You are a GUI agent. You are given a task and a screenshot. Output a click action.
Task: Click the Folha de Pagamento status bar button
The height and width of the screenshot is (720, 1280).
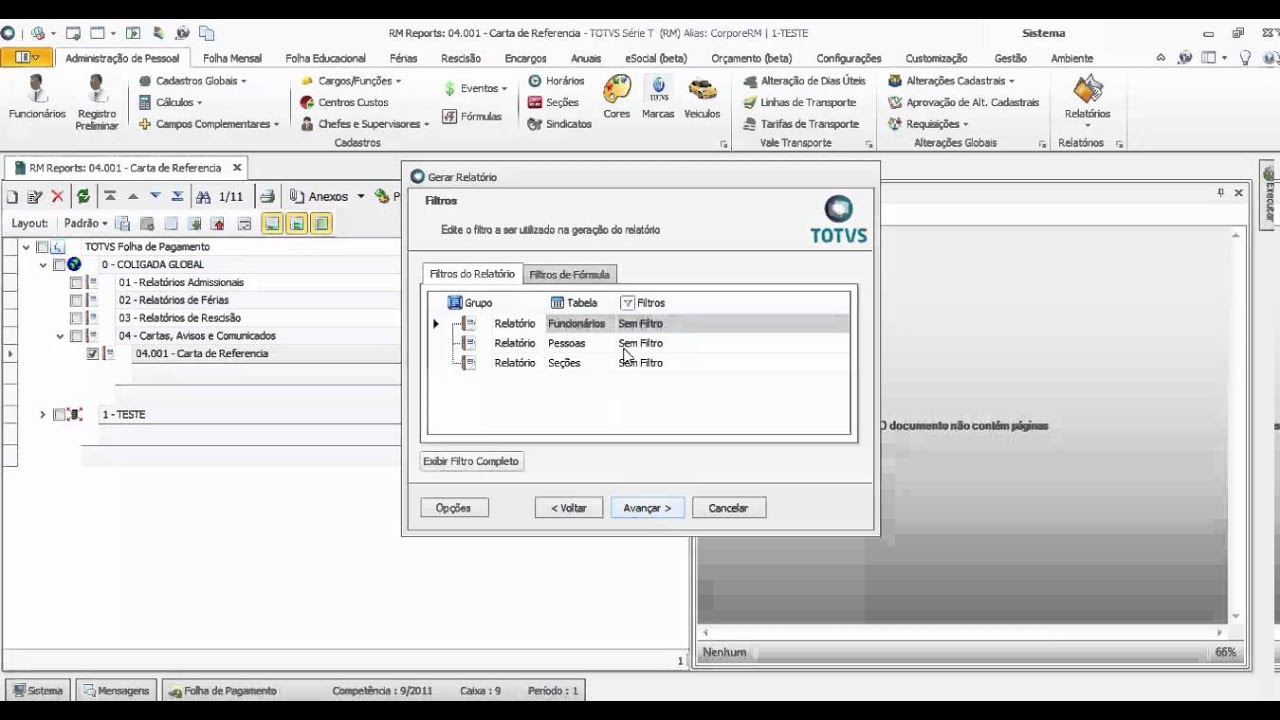(x=223, y=690)
